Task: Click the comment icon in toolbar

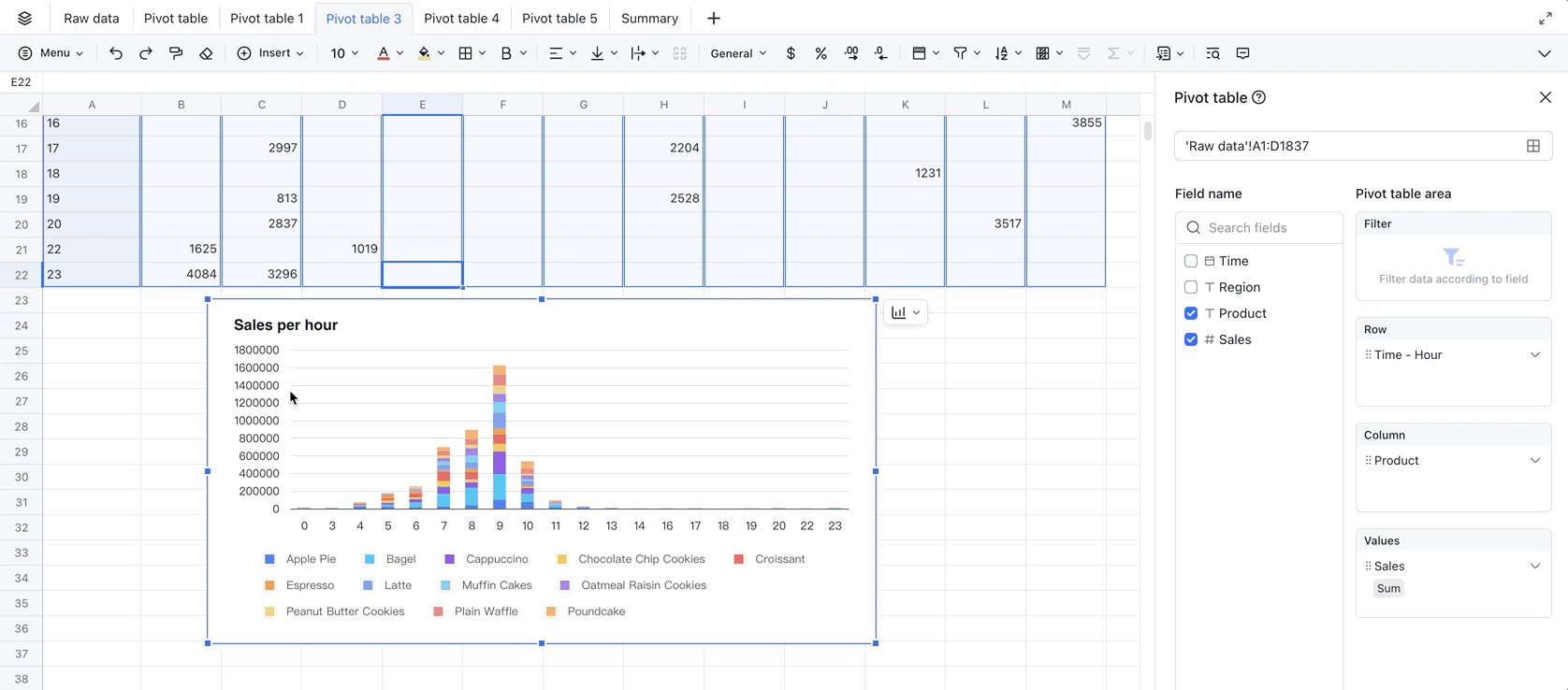Action: (1242, 53)
